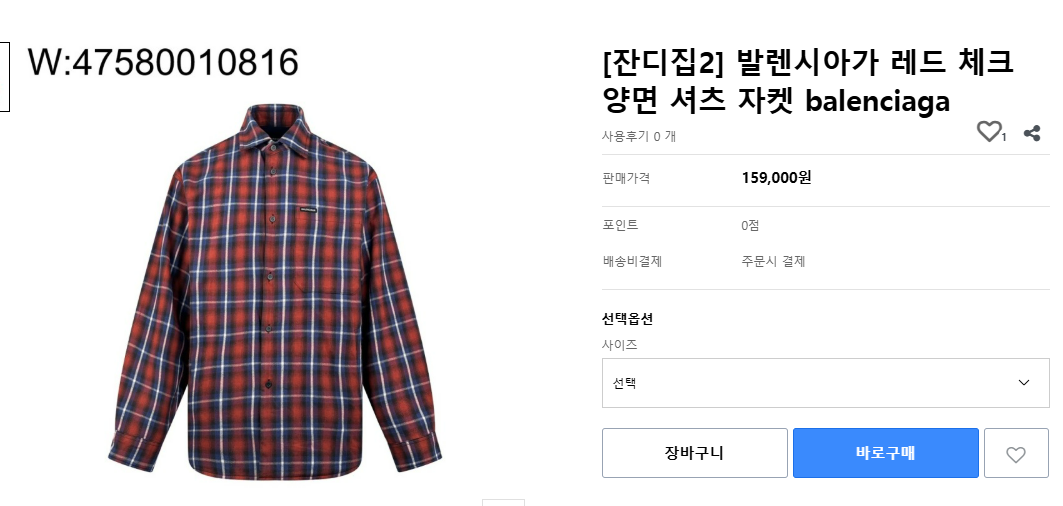Click the heart wishlist button beside 바로구매
The image size is (1063, 506).
pos(1016,454)
